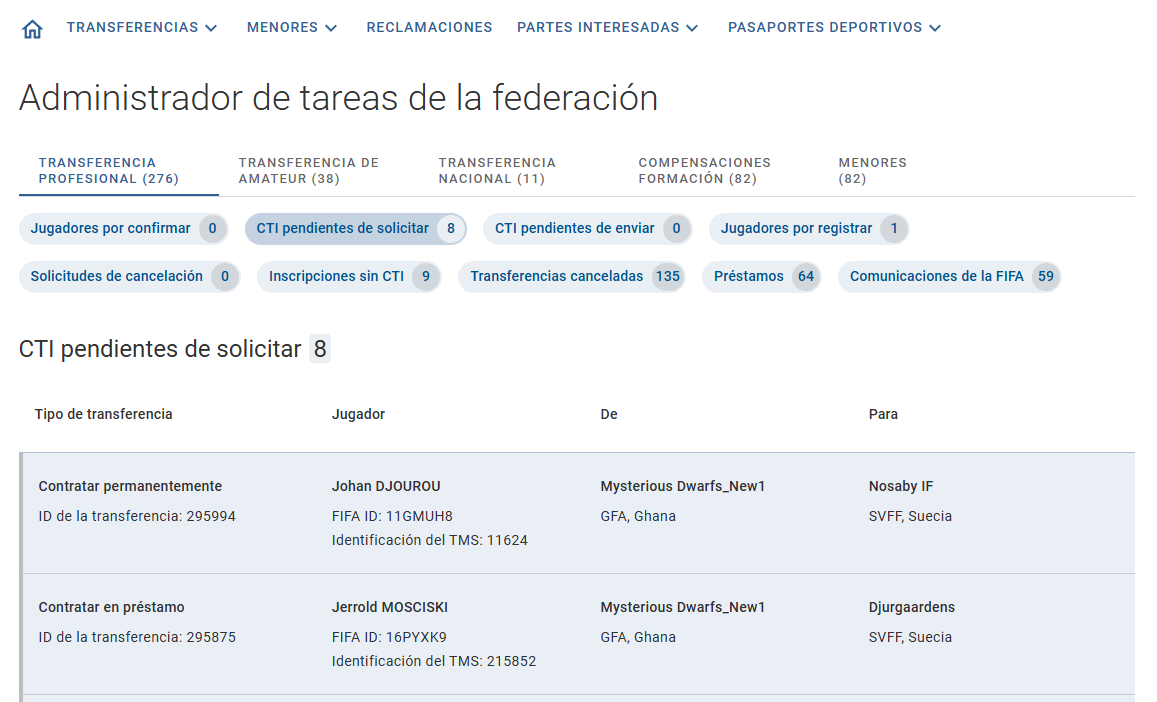The image size is (1157, 702).
Task: Go to the home page icon
Action: click(32, 29)
